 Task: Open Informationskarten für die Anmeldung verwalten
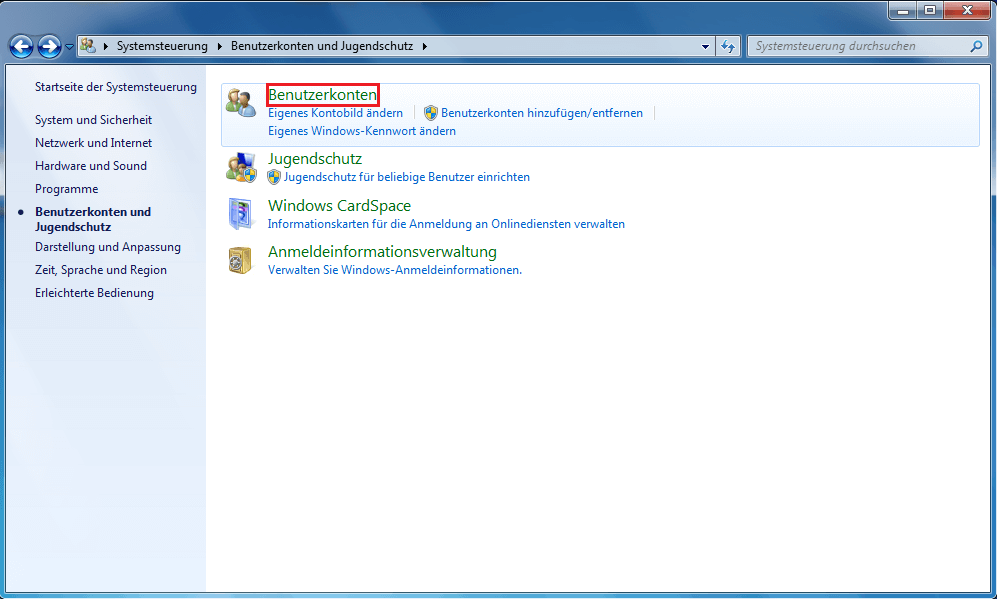[446, 224]
